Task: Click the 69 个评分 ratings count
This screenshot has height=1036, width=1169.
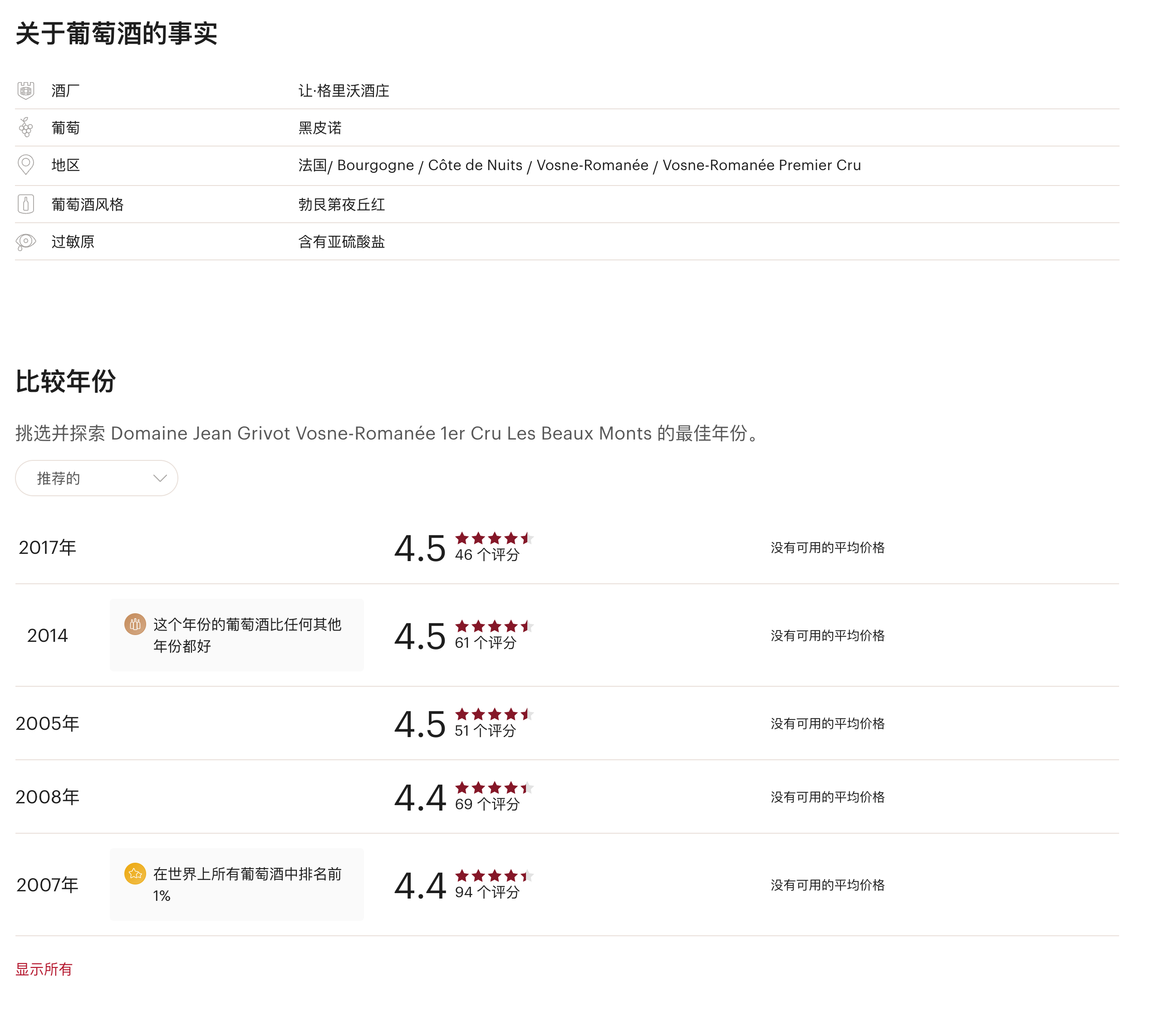Action: tap(486, 804)
